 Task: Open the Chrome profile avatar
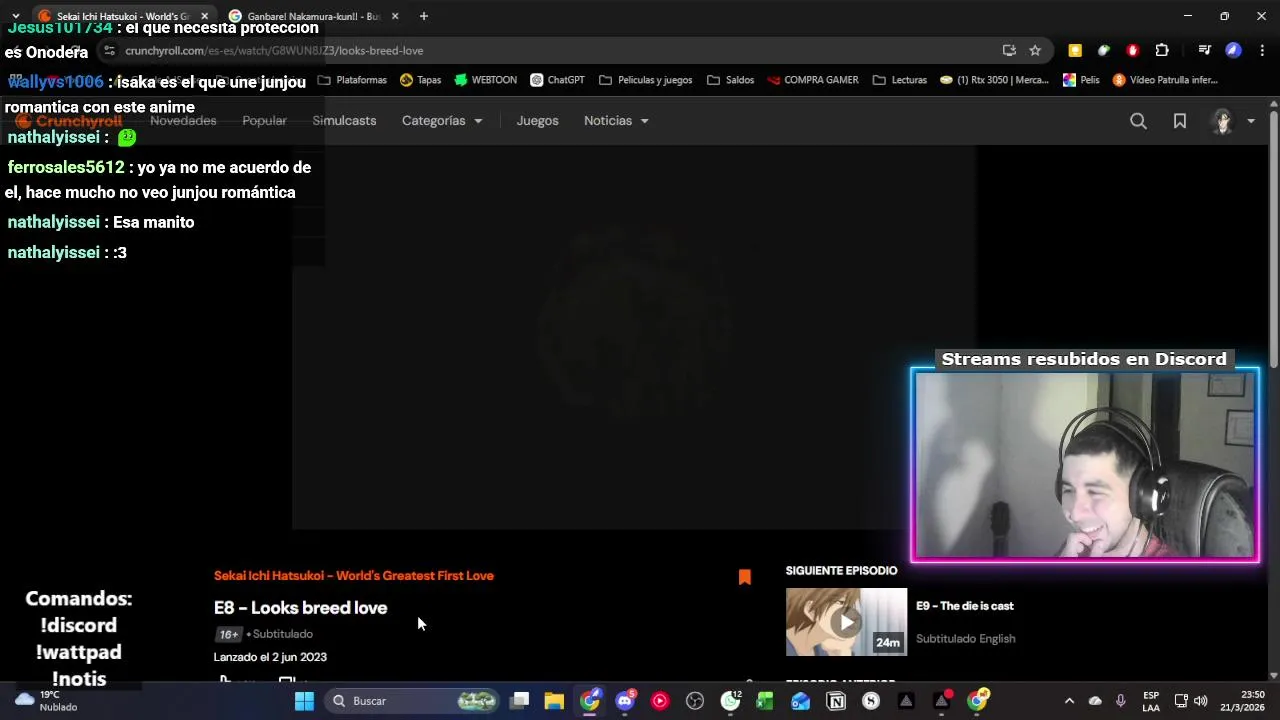1233,50
